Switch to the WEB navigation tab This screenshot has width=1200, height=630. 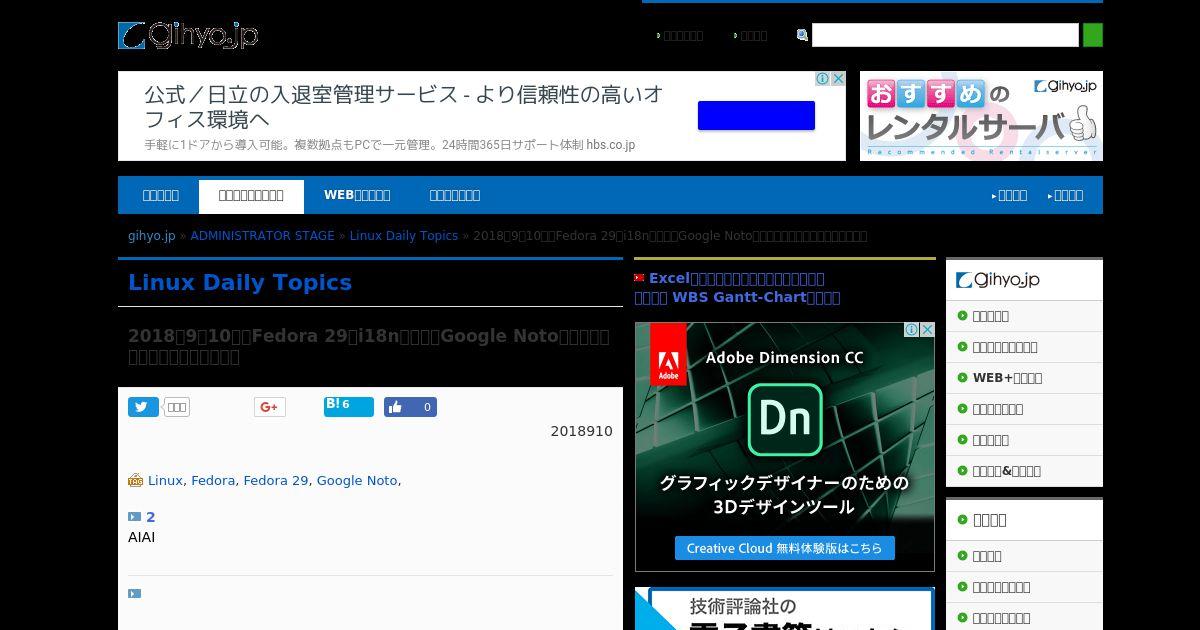(357, 195)
